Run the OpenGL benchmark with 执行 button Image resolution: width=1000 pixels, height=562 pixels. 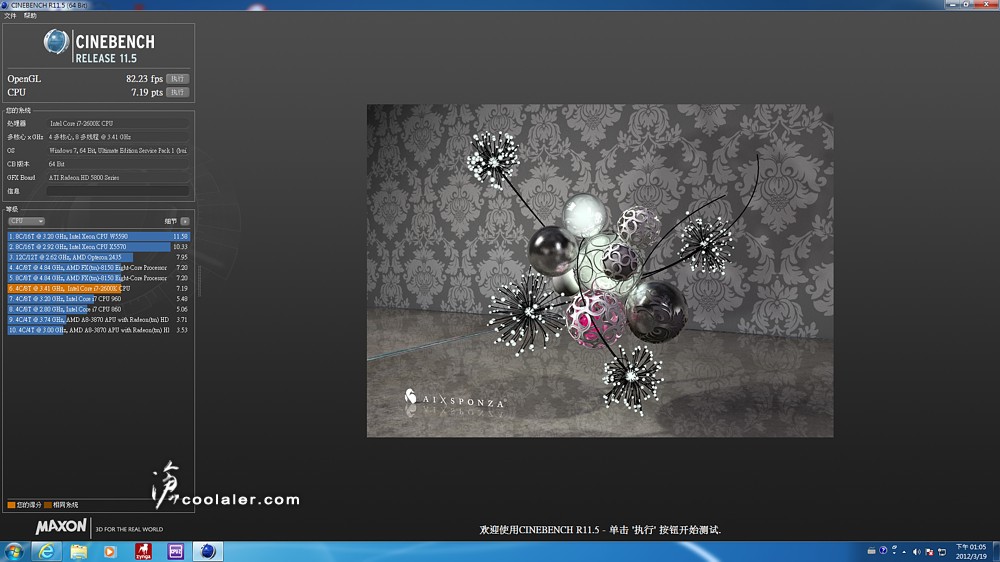(x=177, y=78)
